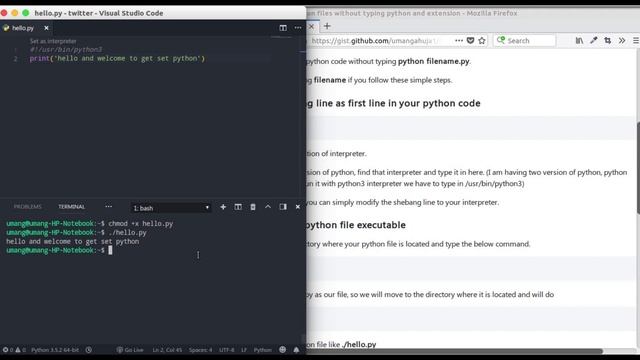Open split editor icon in VS Code
This screenshot has height=360, width=640.
pos(283,28)
